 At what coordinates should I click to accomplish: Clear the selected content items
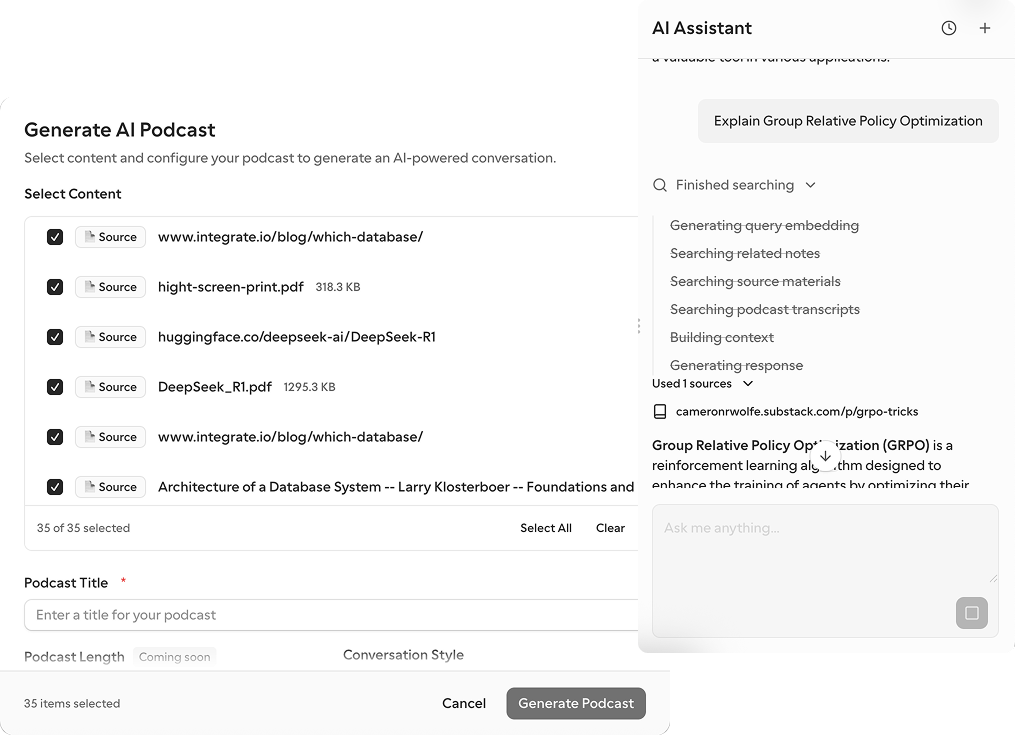(x=610, y=528)
